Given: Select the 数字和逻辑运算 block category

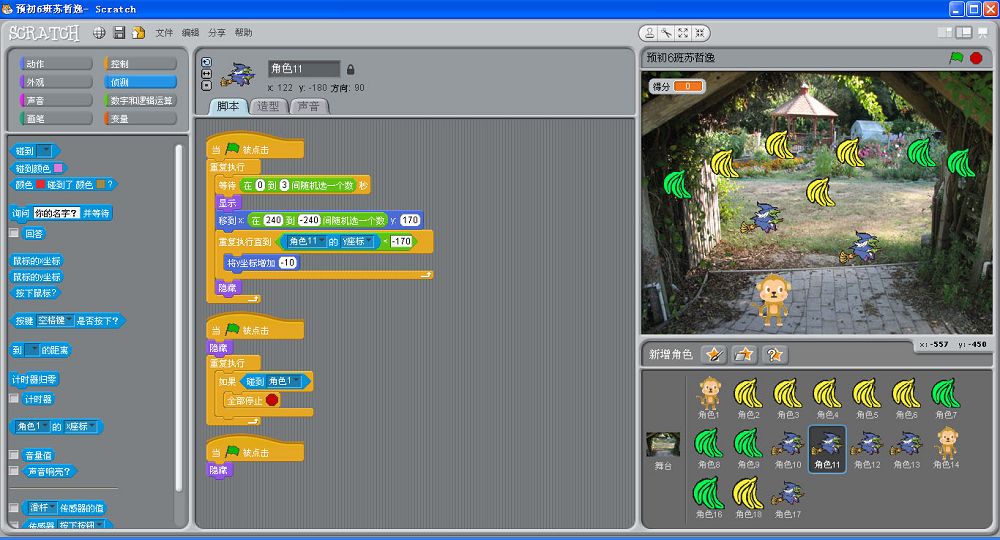Looking at the screenshot, I should coord(140,100).
